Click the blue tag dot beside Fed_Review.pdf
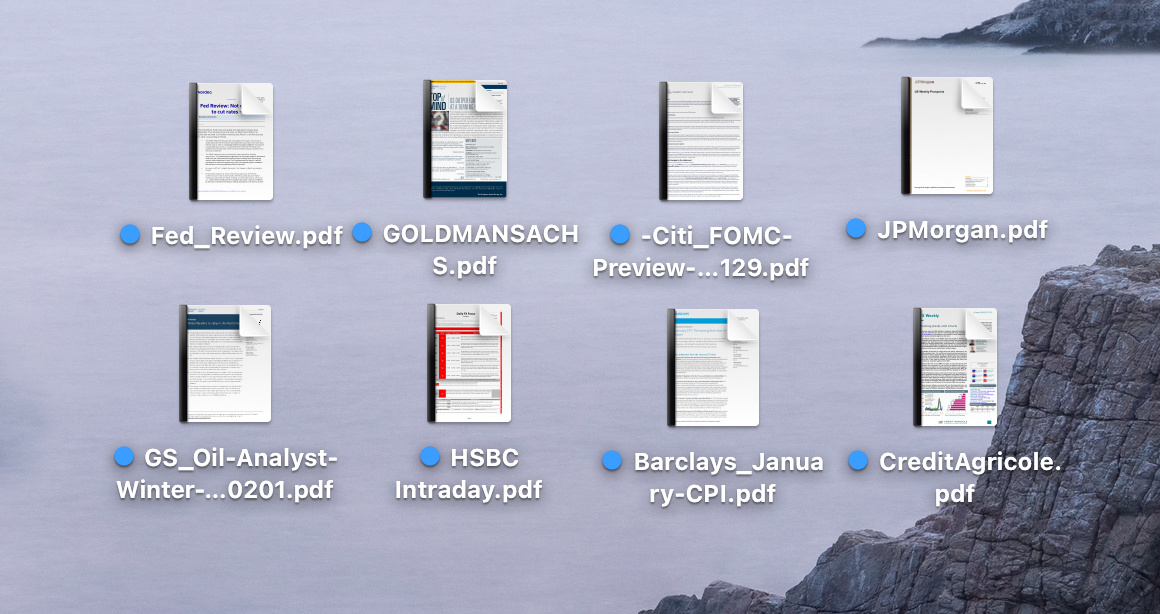The image size is (1160, 614). click(130, 235)
